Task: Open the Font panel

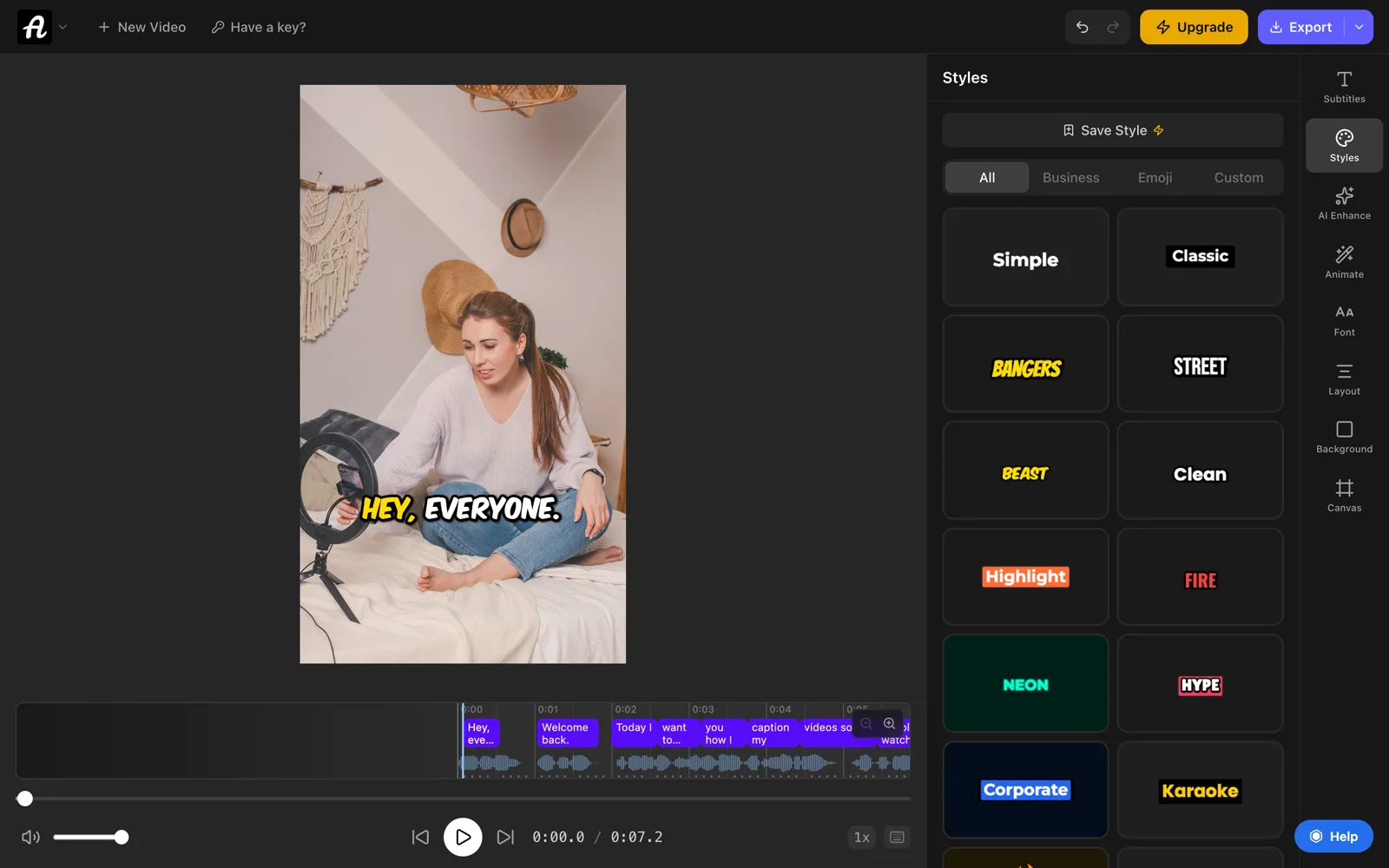Action: click(1344, 320)
